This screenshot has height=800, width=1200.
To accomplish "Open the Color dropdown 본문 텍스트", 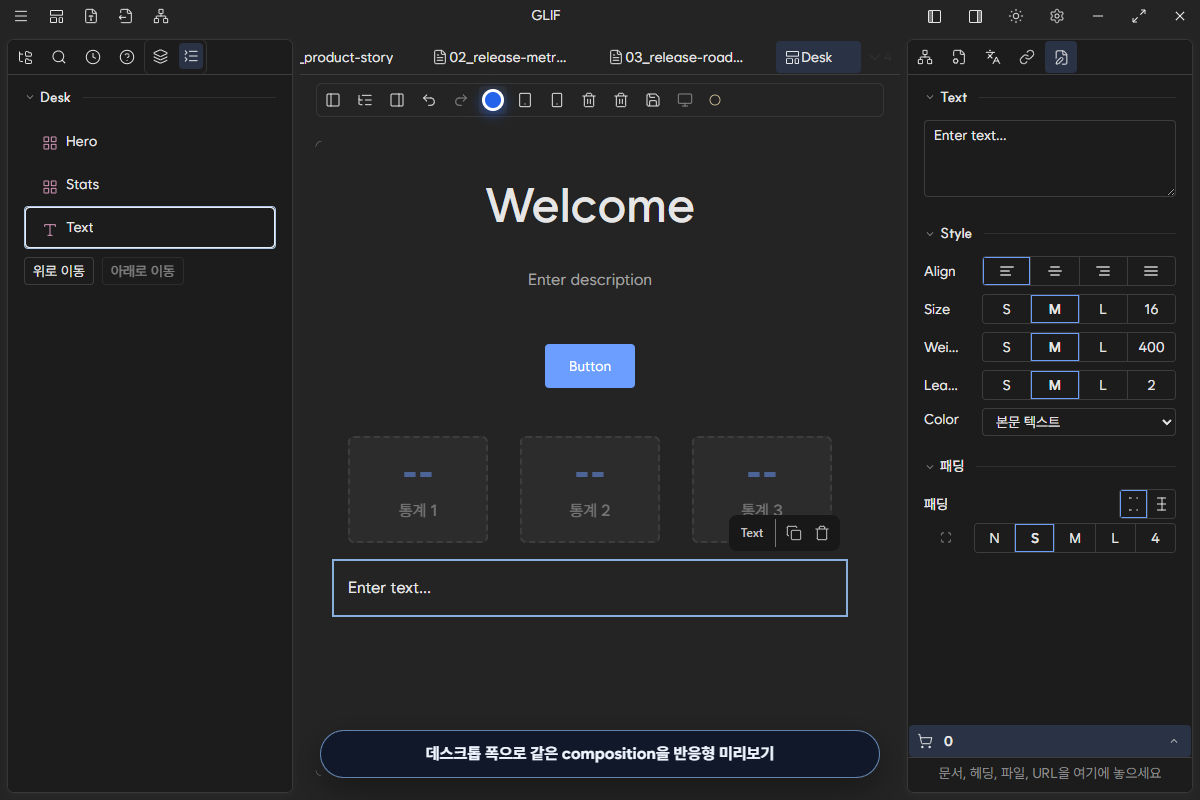I will point(1079,422).
